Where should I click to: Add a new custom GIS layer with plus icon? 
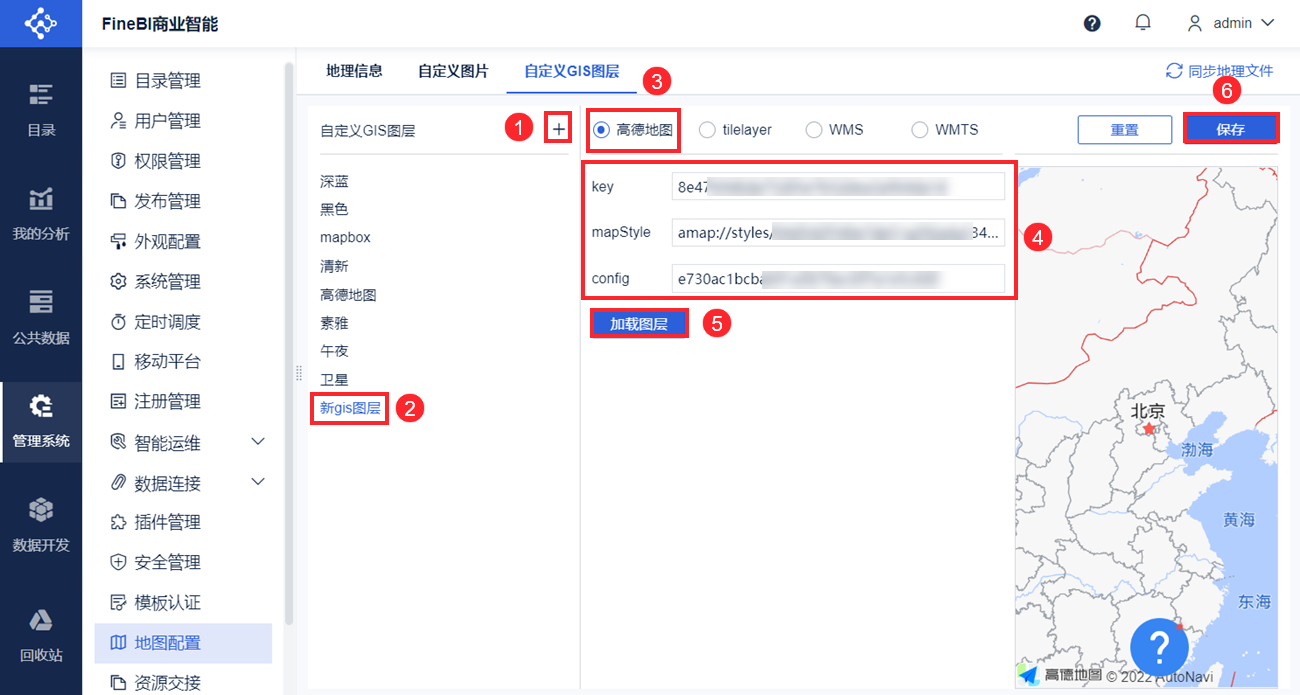click(558, 128)
